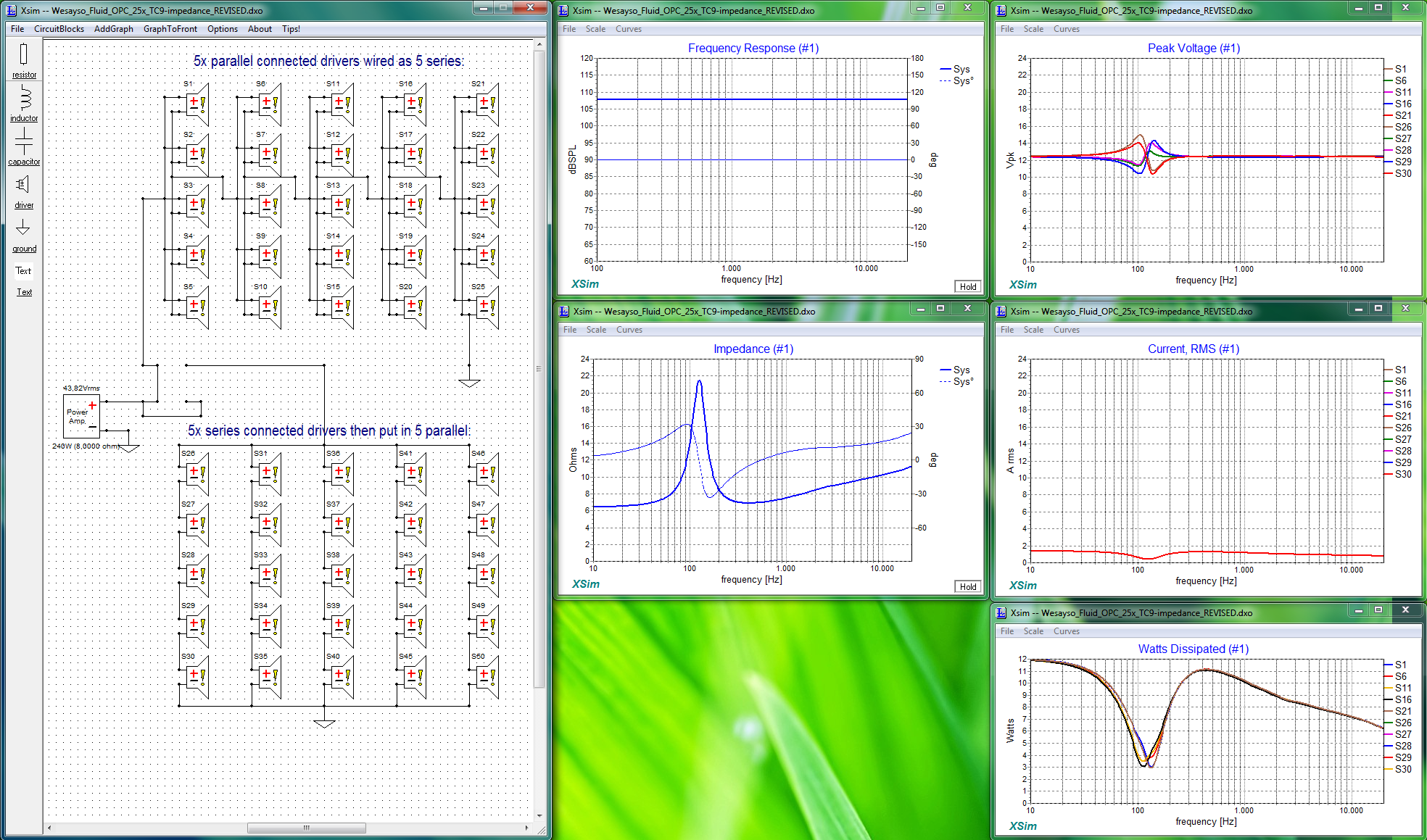This screenshot has width=1427, height=840.
Task: Click the Watts Dissipated (#1) graph title
Action: tap(1194, 649)
